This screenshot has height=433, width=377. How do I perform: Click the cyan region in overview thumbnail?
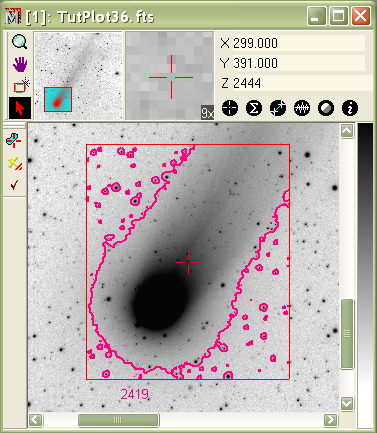(58, 99)
